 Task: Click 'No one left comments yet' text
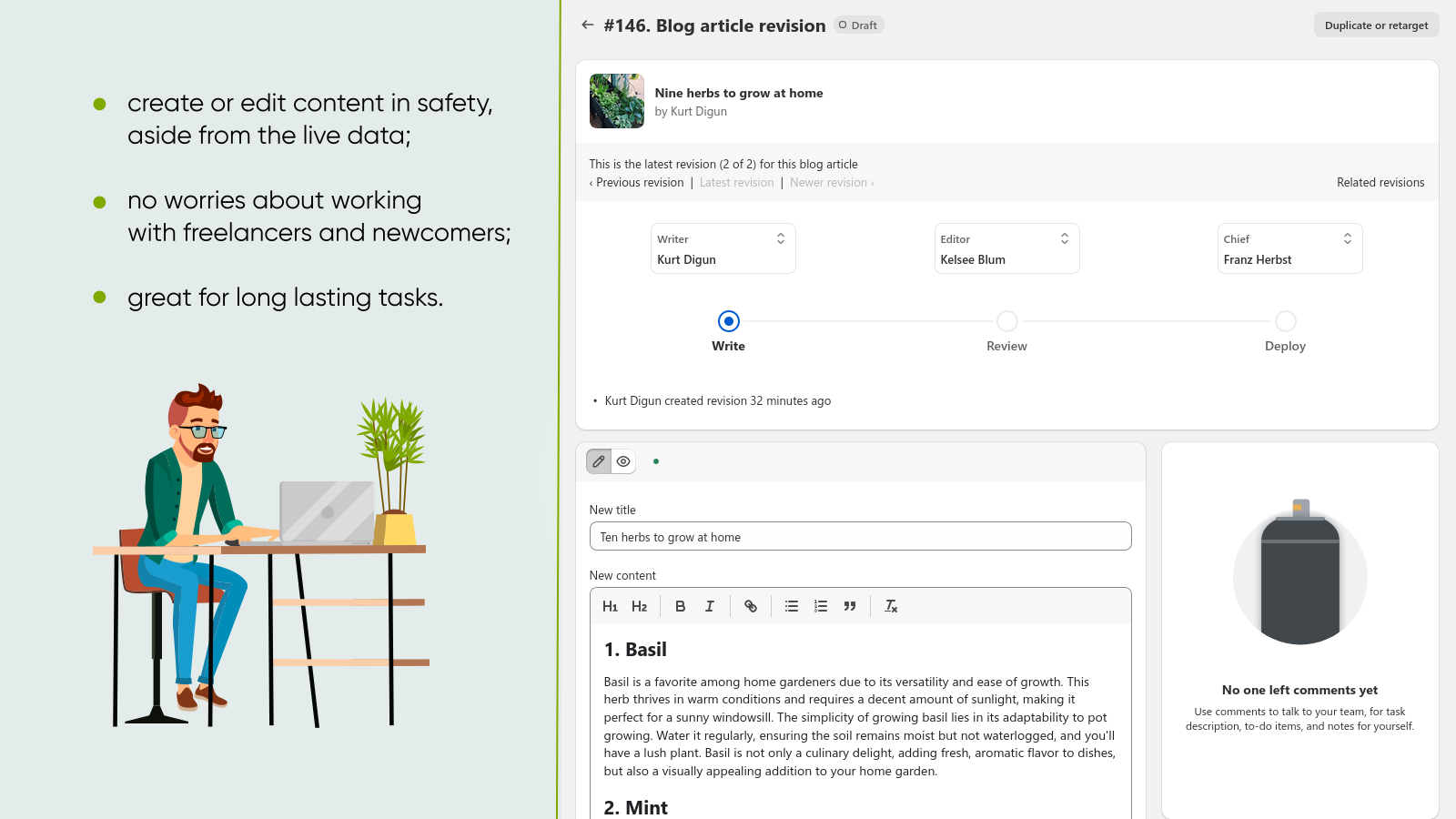[1299, 690]
